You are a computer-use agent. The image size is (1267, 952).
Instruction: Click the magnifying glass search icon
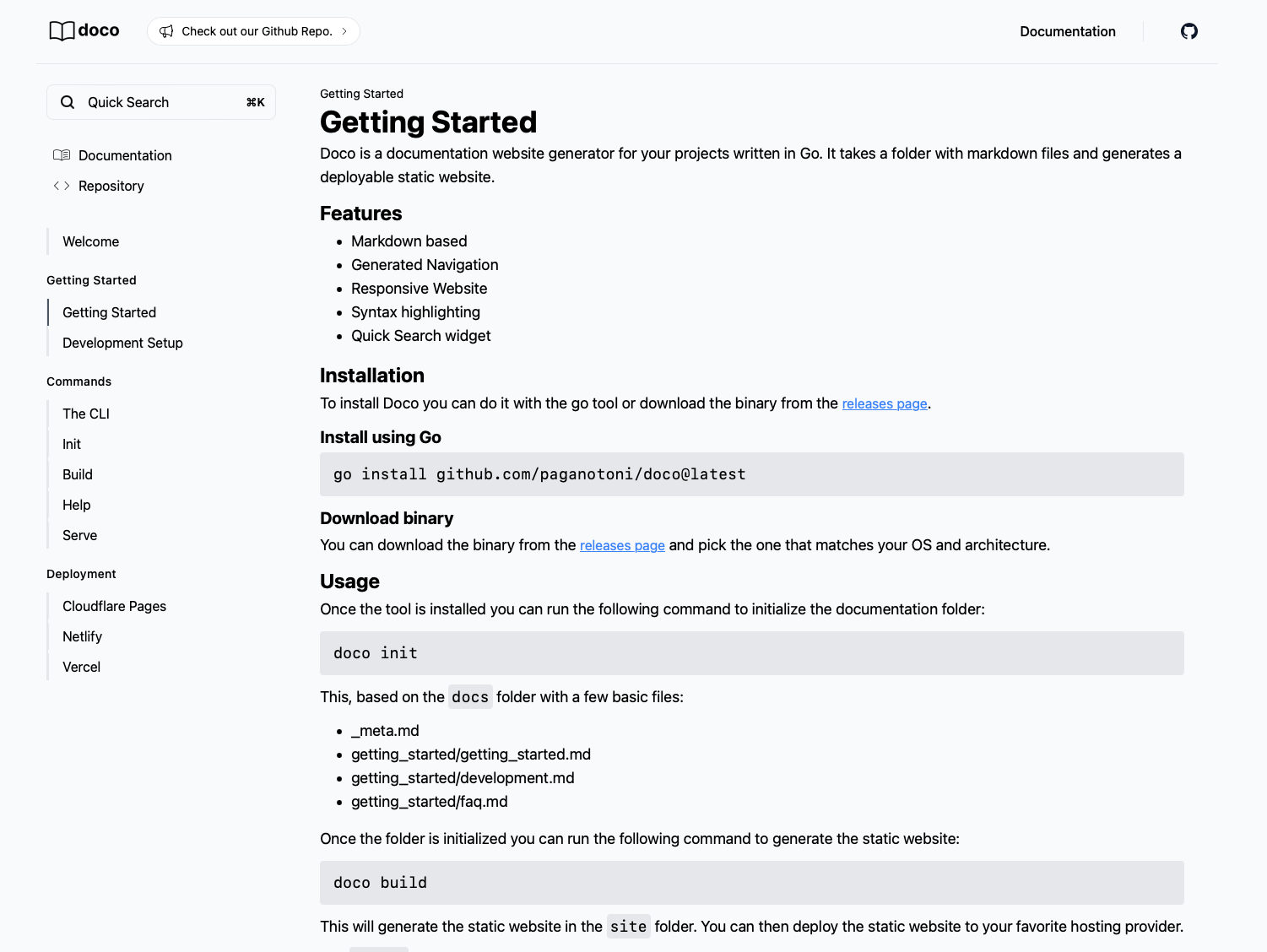(68, 102)
